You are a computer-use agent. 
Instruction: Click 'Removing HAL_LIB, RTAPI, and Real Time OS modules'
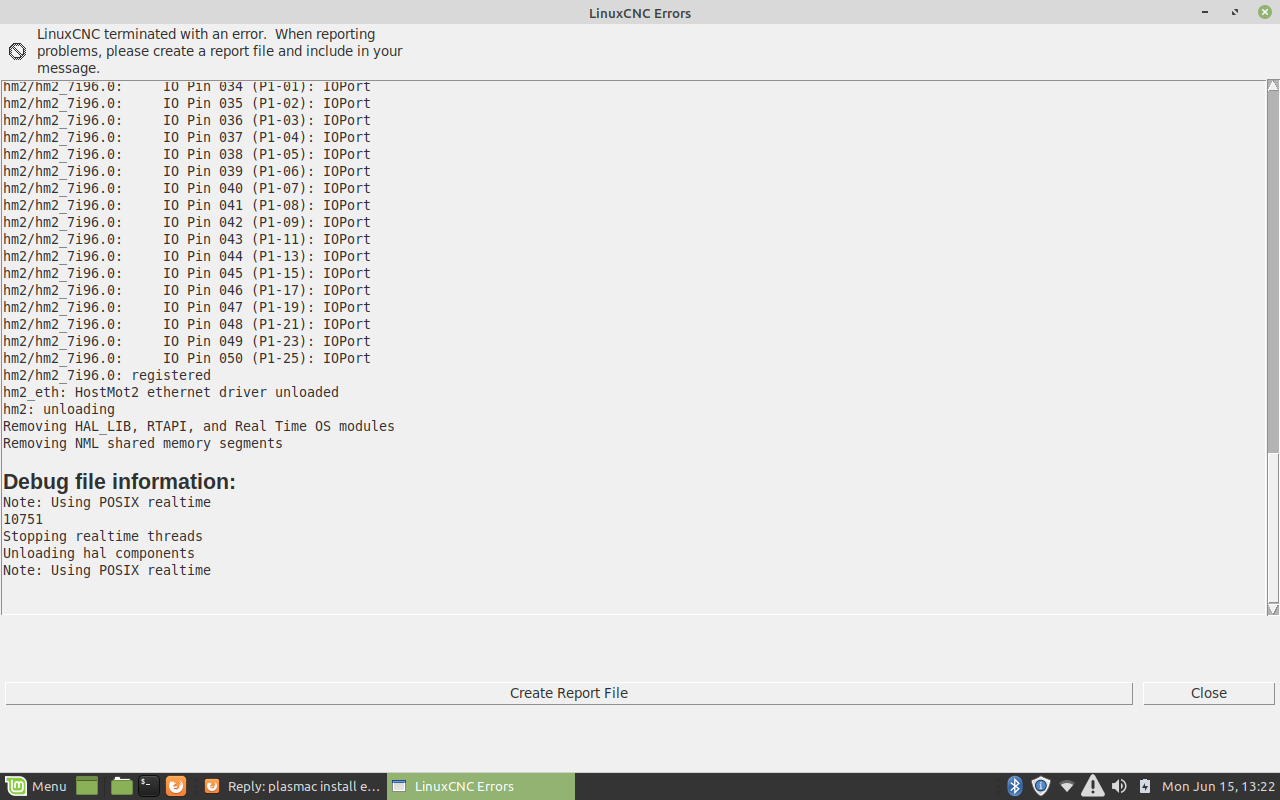[x=199, y=426]
